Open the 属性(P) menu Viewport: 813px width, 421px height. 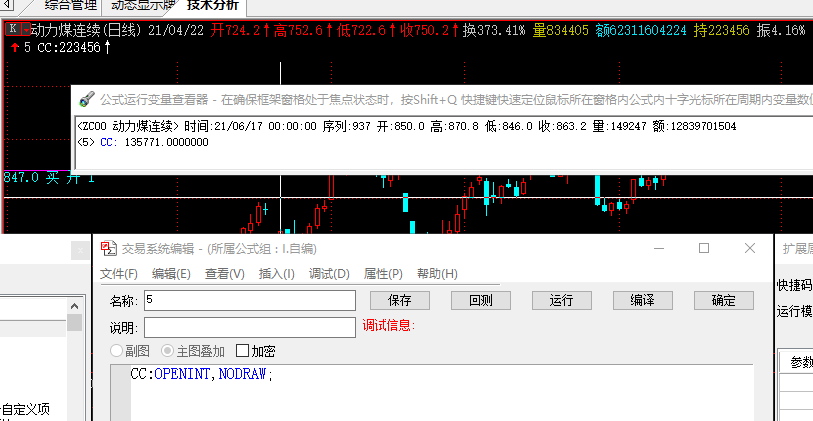pyautogui.click(x=383, y=274)
